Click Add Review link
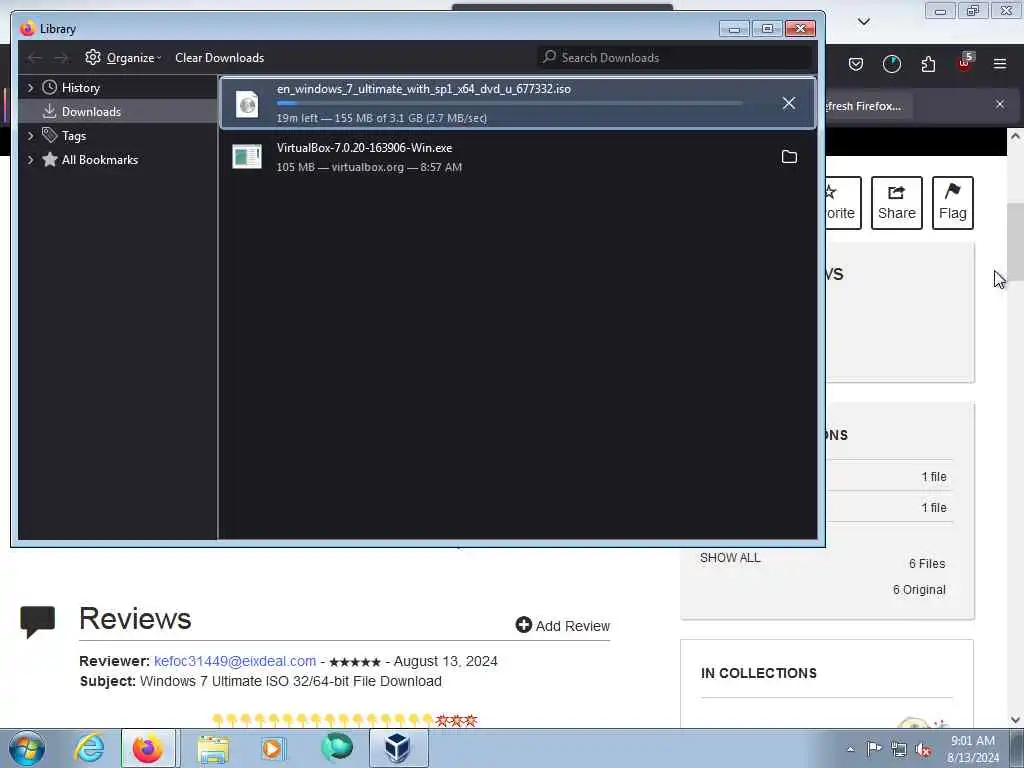This screenshot has height=768, width=1024. [562, 626]
